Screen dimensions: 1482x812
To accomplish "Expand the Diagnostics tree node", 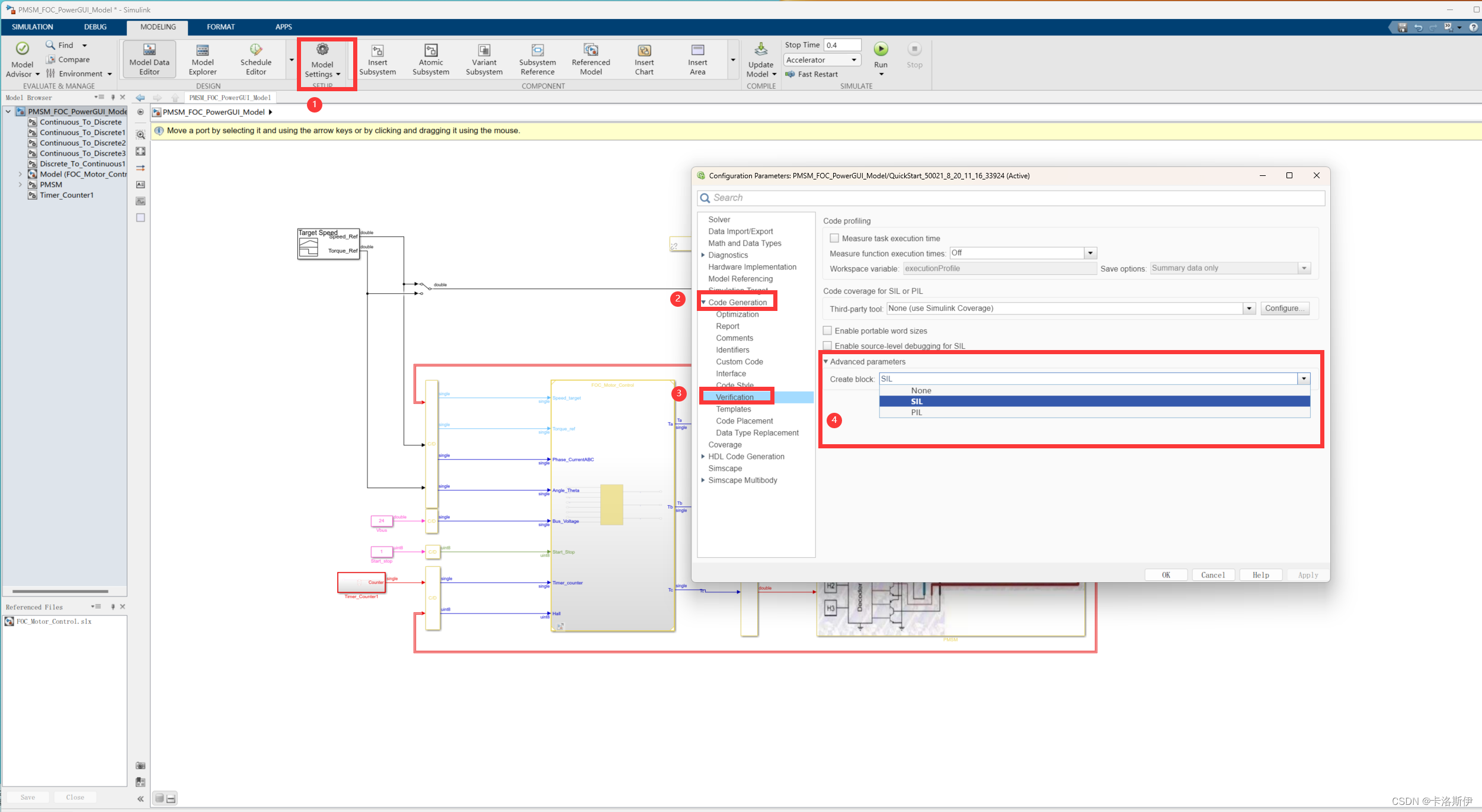I will [703, 255].
